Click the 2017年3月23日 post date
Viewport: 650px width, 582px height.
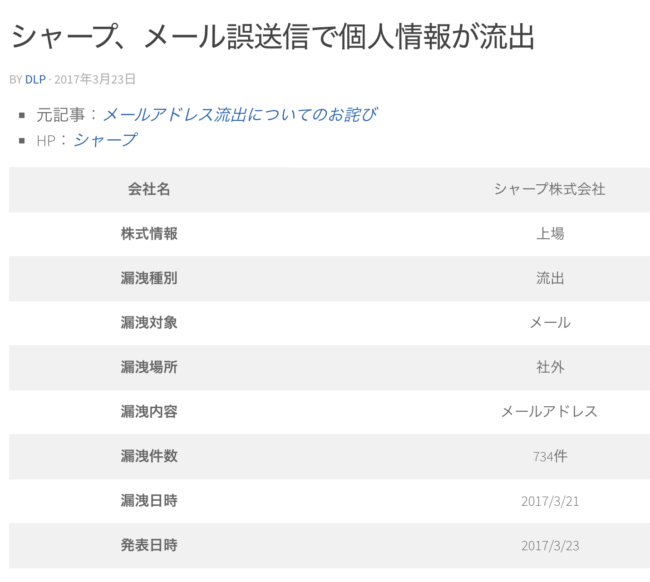point(95,79)
